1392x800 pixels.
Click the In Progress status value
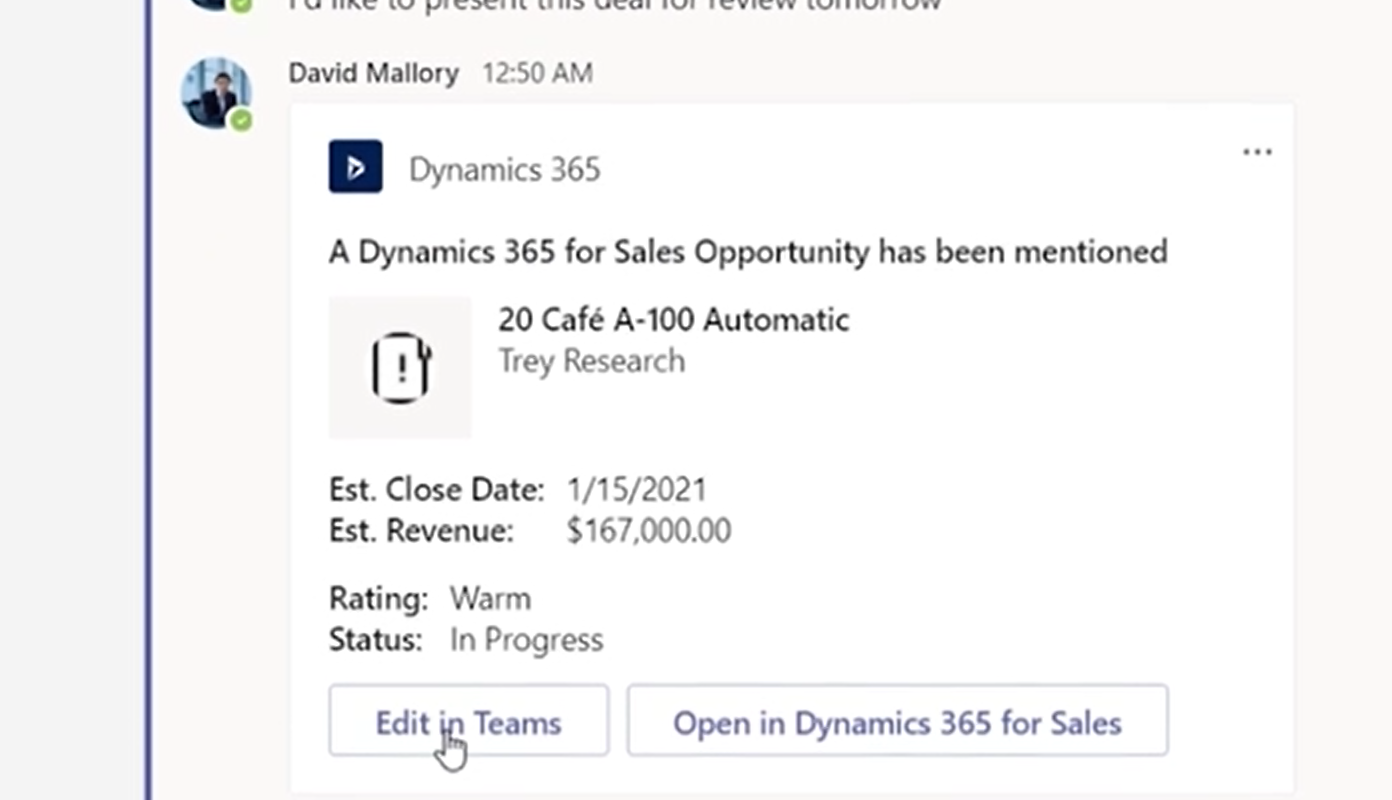[526, 640]
